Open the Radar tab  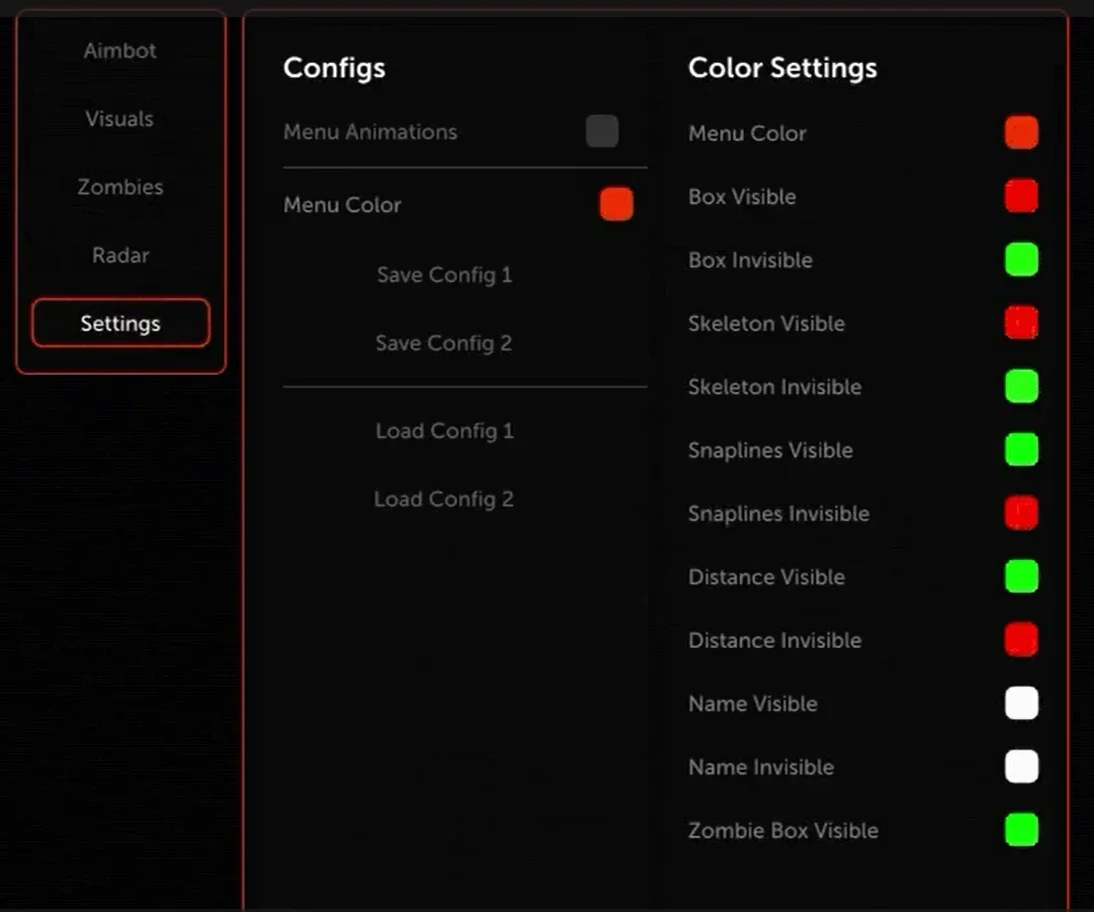tap(120, 255)
